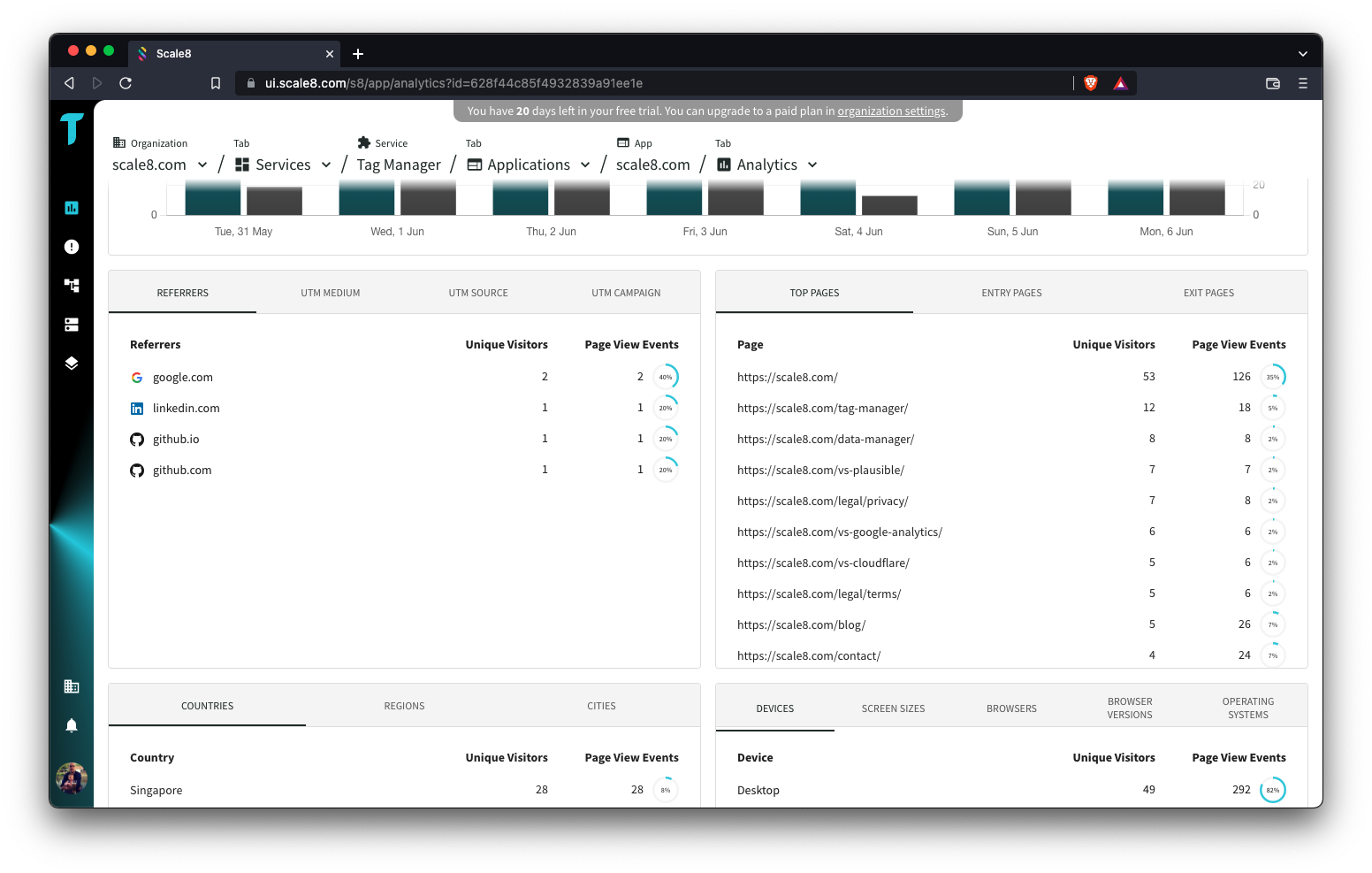Open the browser hamburger menu
This screenshot has width=1372, height=873.
(x=1302, y=83)
